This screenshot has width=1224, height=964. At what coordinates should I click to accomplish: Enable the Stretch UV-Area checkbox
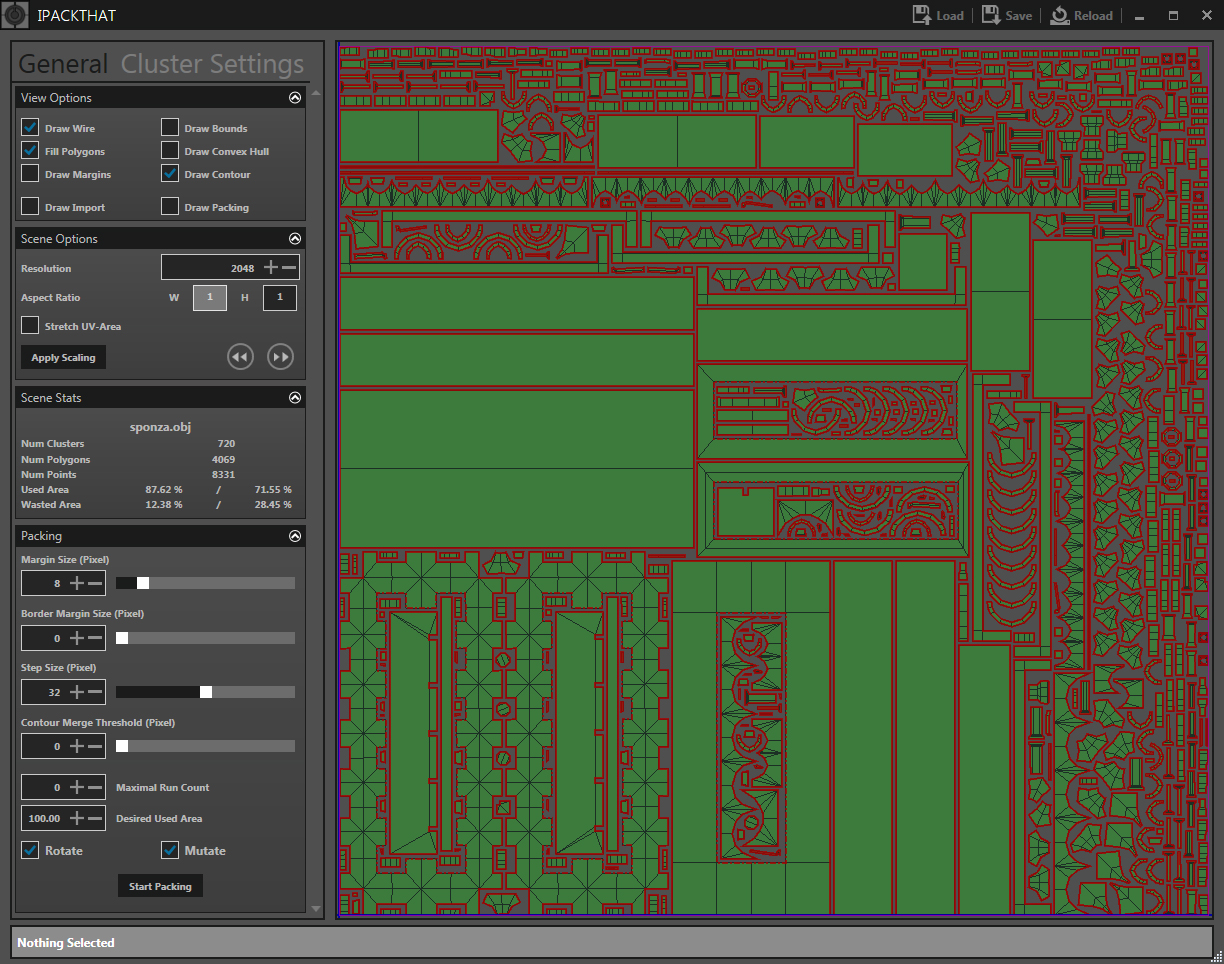(29, 325)
